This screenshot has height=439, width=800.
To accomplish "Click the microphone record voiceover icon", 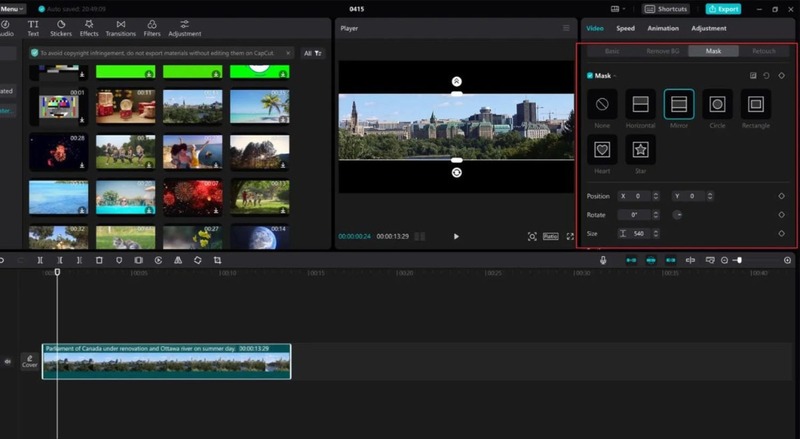I will [x=603, y=260].
